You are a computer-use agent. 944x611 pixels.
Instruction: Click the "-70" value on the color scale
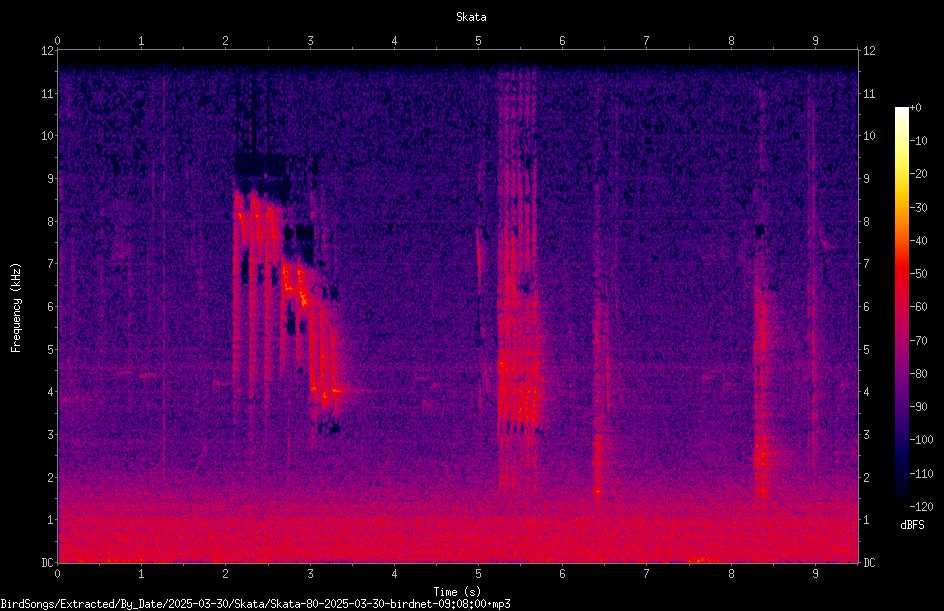pyautogui.click(x=918, y=341)
